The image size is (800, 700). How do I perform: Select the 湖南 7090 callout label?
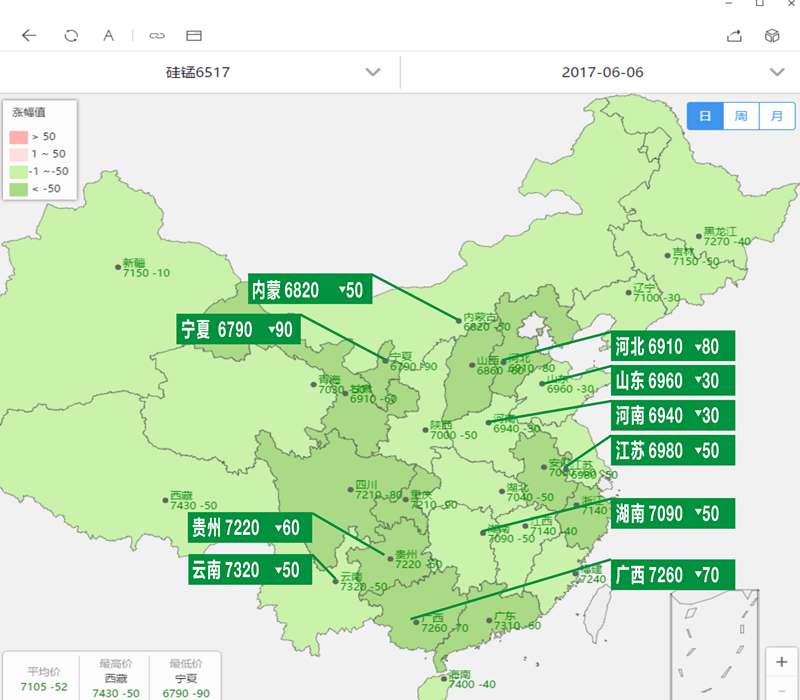pos(673,513)
